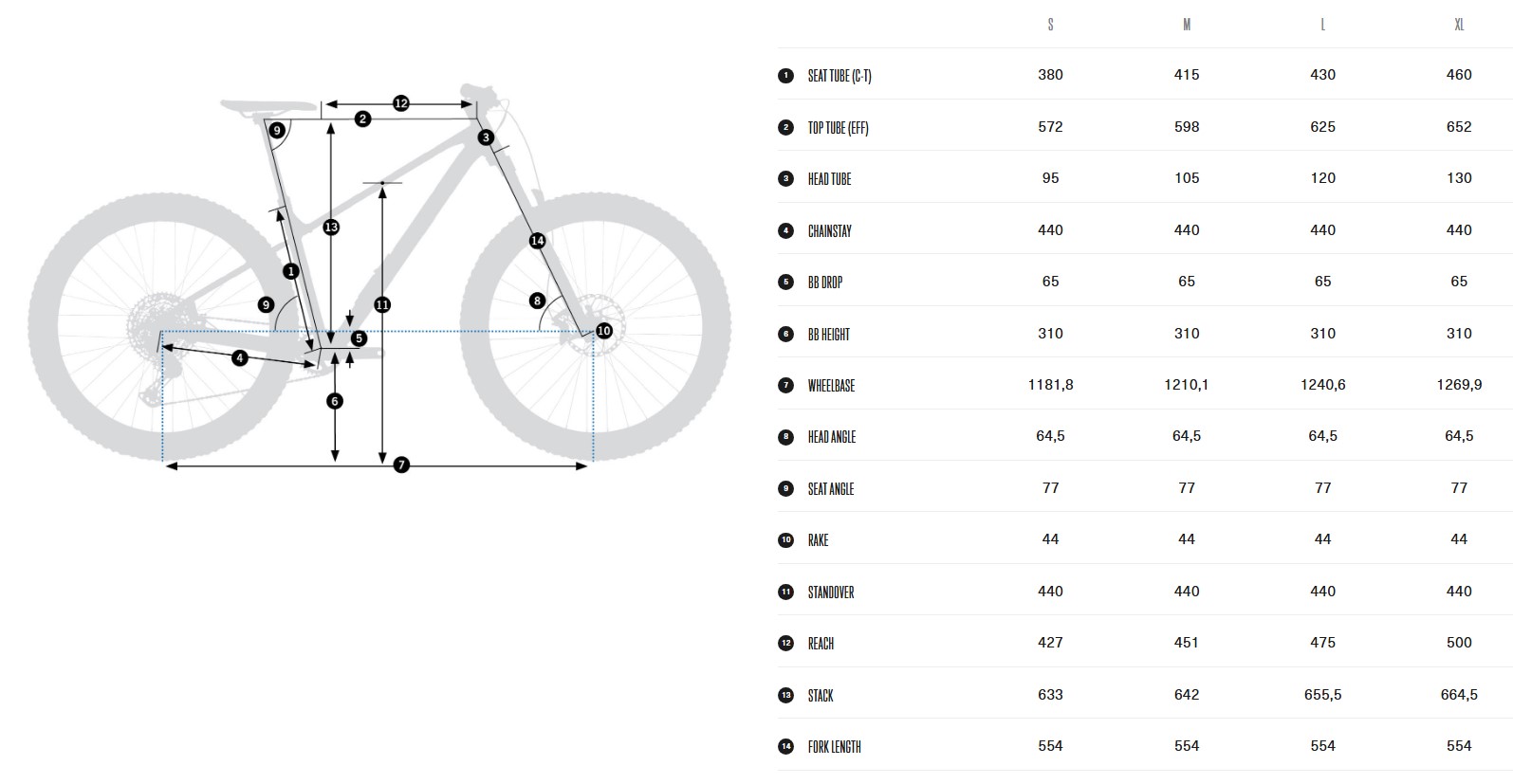Click the number 7 wheelbase marker on the diagram
The width and height of the screenshot is (1513, 784).
(401, 465)
